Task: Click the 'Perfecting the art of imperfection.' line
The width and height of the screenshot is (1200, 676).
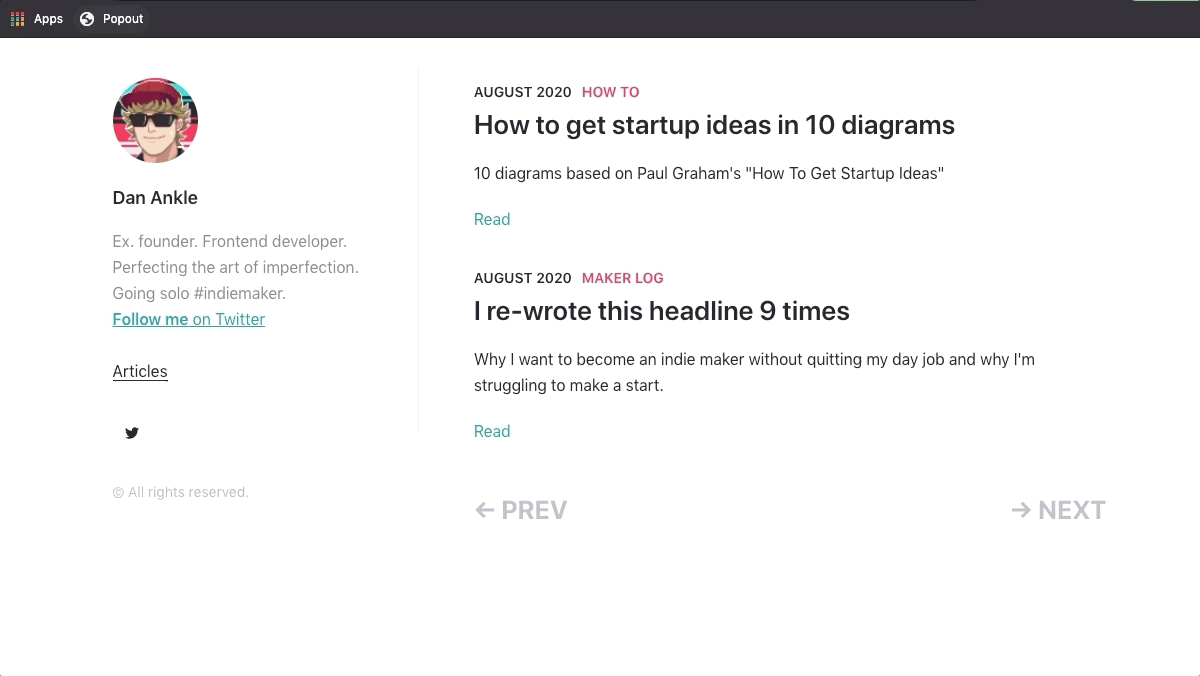Action: point(236,267)
